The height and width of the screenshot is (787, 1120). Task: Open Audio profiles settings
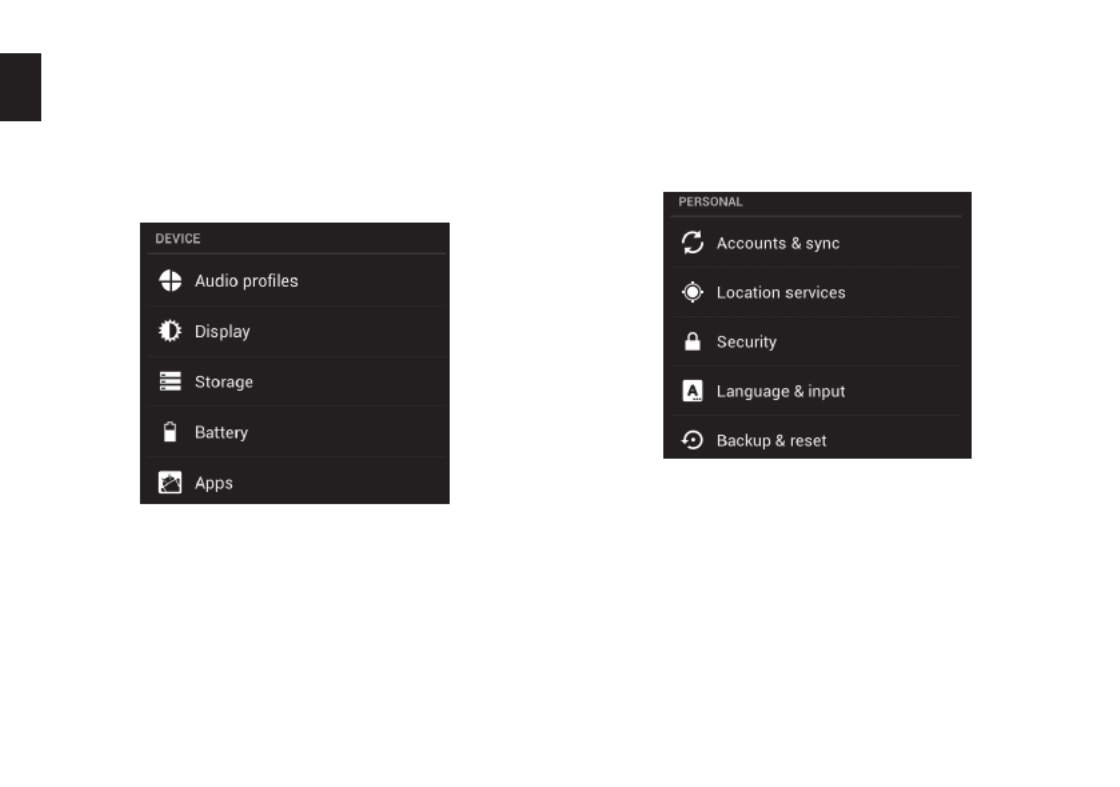tap(295, 281)
